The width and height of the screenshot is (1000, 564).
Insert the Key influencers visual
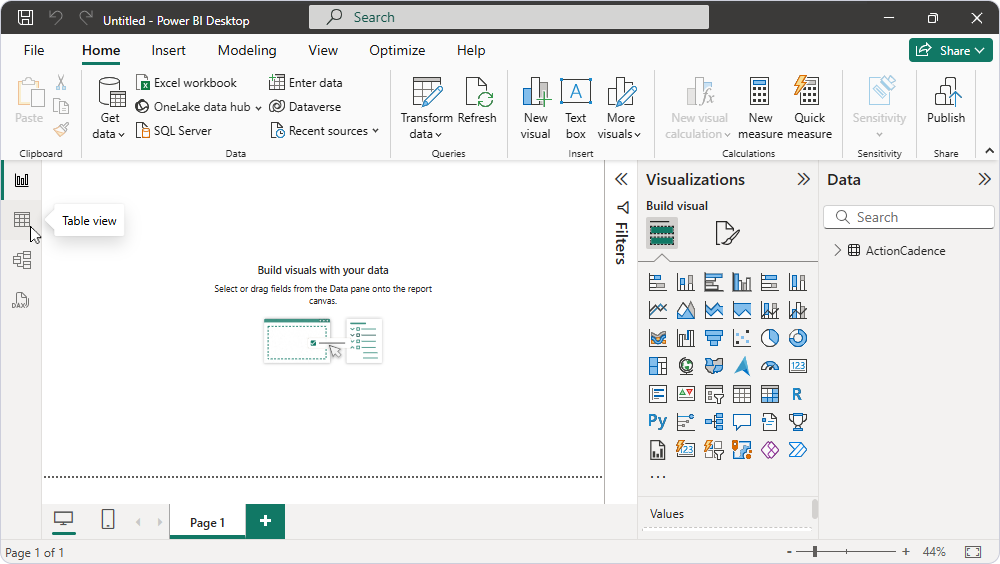(x=686, y=422)
